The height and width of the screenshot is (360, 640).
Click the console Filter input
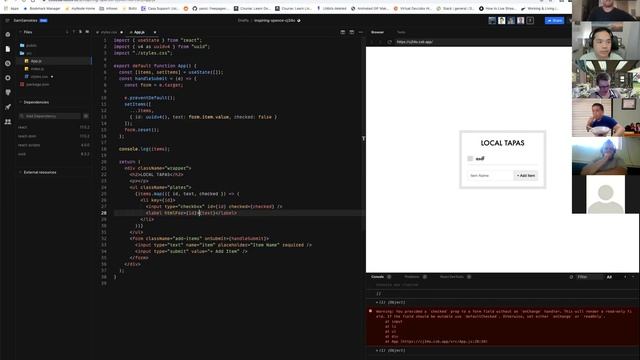point(589,277)
